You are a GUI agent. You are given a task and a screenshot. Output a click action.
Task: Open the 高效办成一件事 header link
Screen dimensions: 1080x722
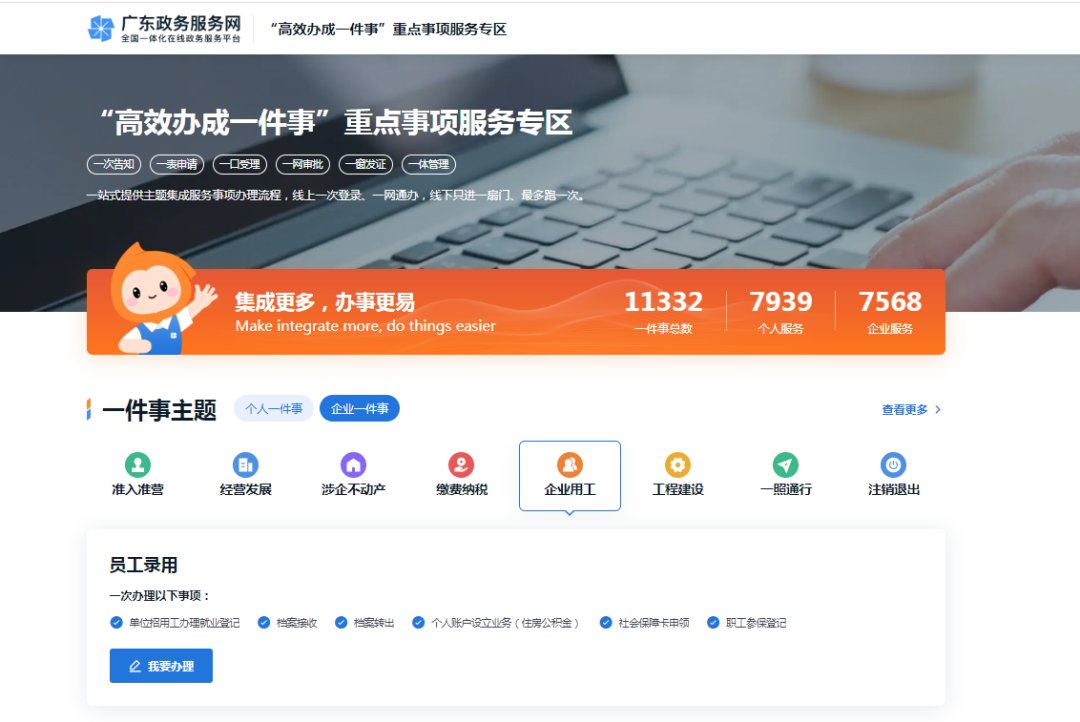(x=389, y=29)
